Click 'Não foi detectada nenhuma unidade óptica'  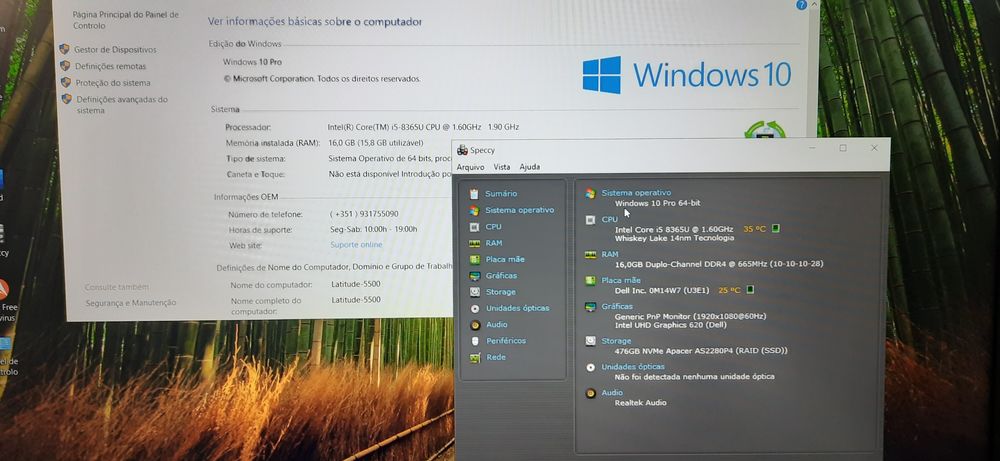[x=695, y=377]
